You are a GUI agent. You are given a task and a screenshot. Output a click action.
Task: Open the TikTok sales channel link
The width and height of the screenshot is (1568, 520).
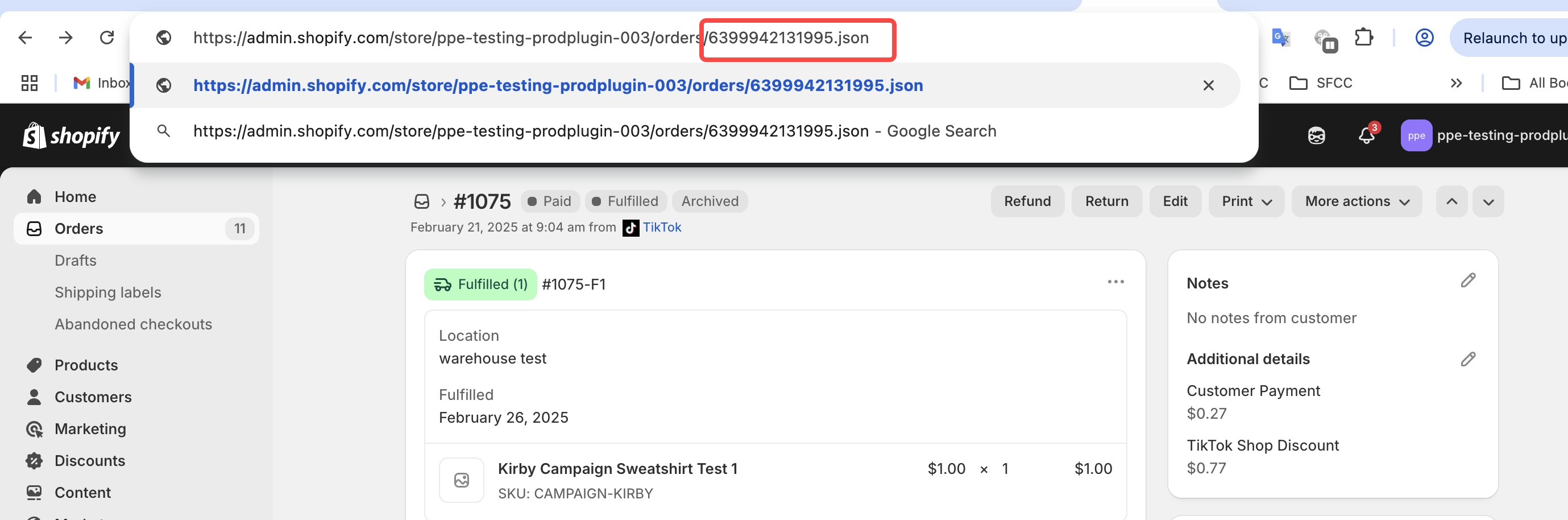[662, 227]
